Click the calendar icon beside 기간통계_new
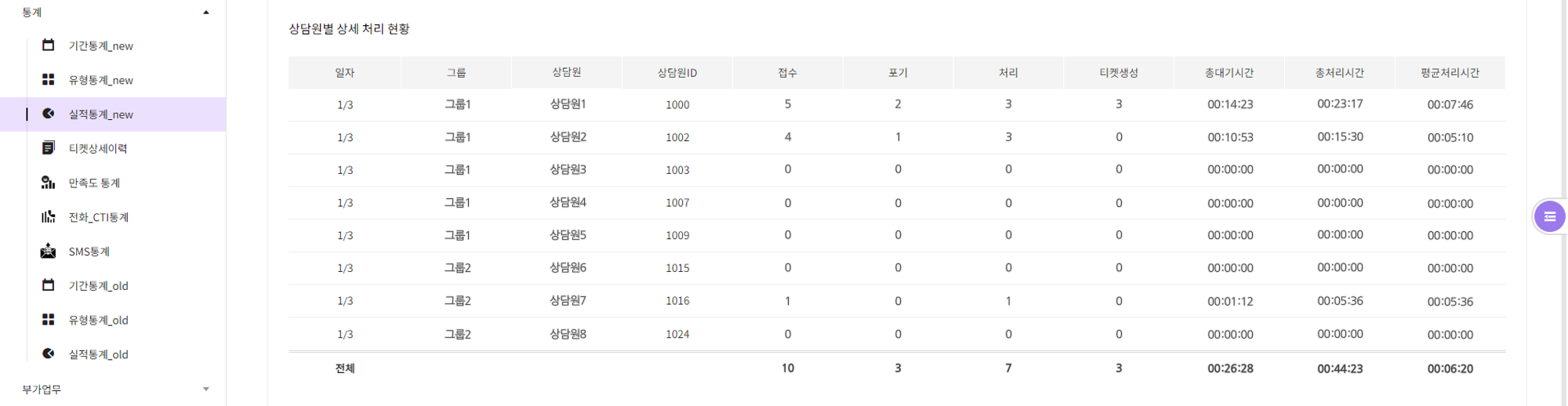The image size is (1568, 406). (48, 45)
